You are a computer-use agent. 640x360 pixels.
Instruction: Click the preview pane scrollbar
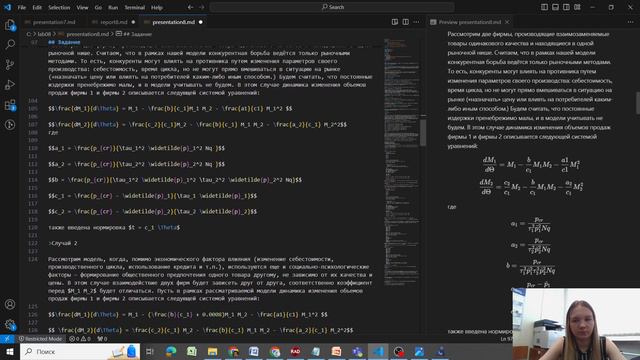point(638,103)
